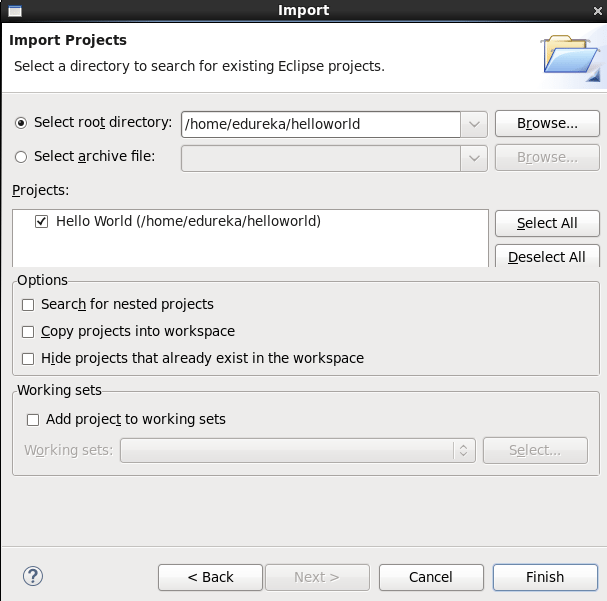Choose the Select root directory radio button
607x601 pixels.
pyautogui.click(x=21, y=123)
